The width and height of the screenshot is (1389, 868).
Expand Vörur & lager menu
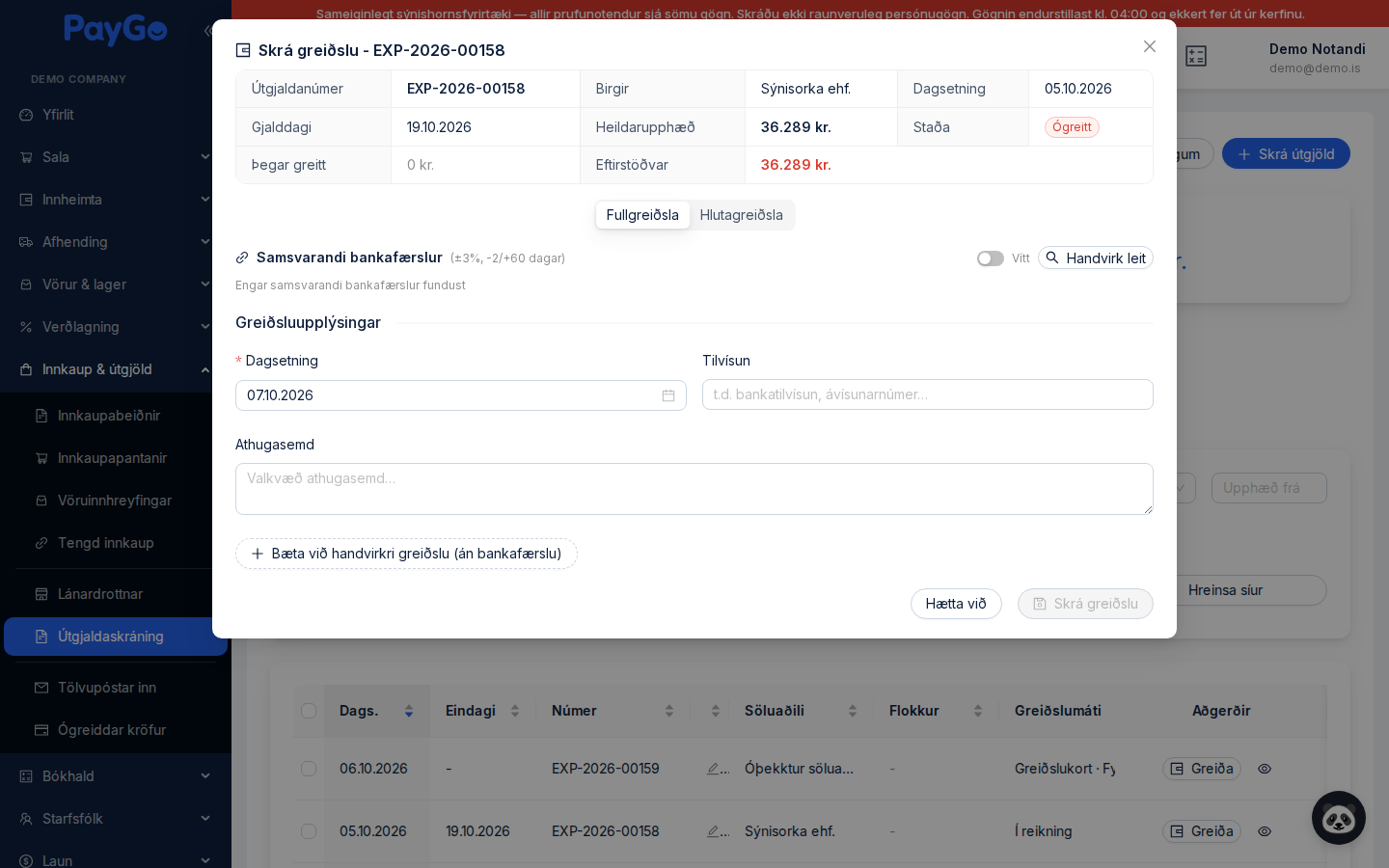coord(116,285)
